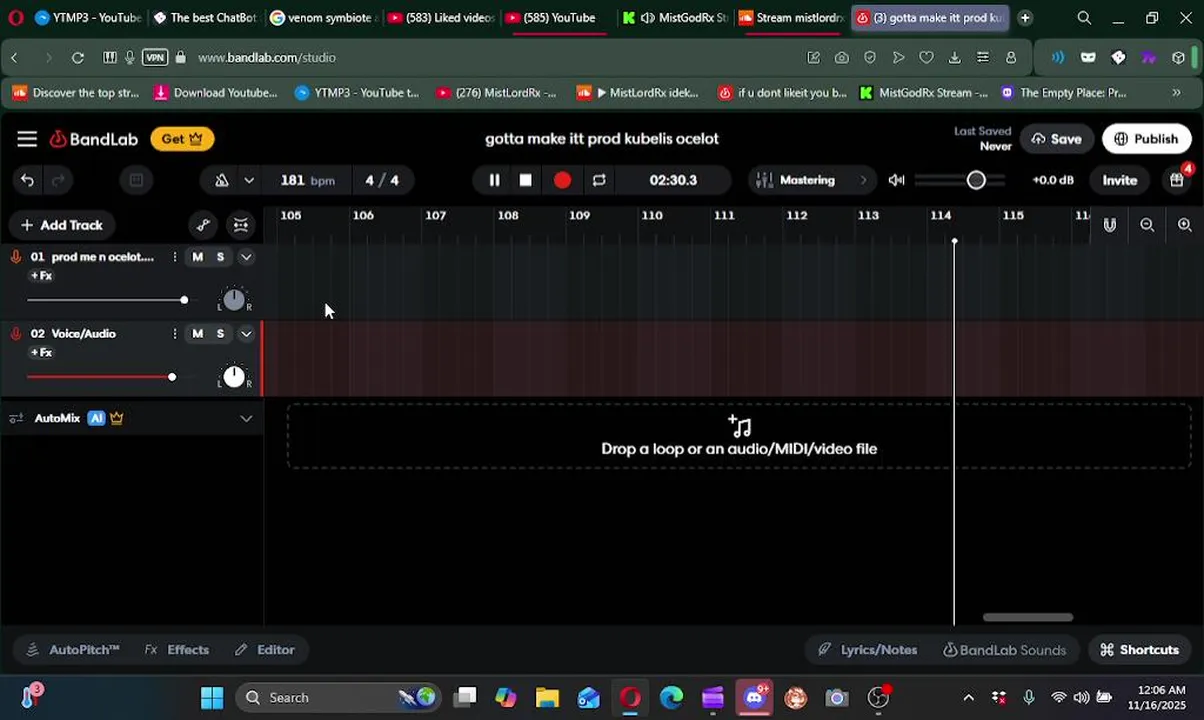Mute track 01 prod me n ocelot
The height and width of the screenshot is (720, 1204).
(197, 257)
